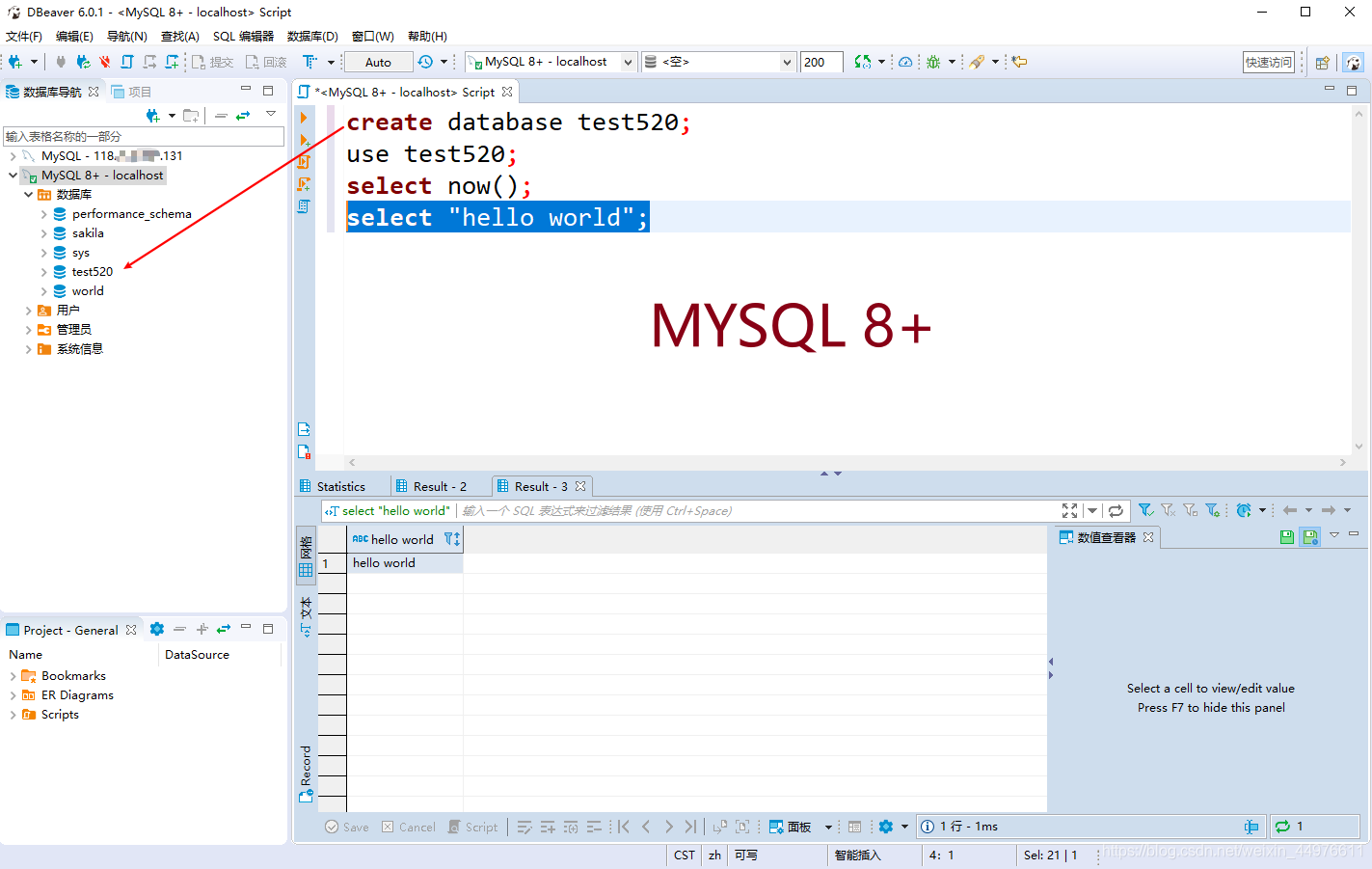Collapse the 数据库 folder node
Viewport: 1372px width, 869px height.
tap(28, 195)
